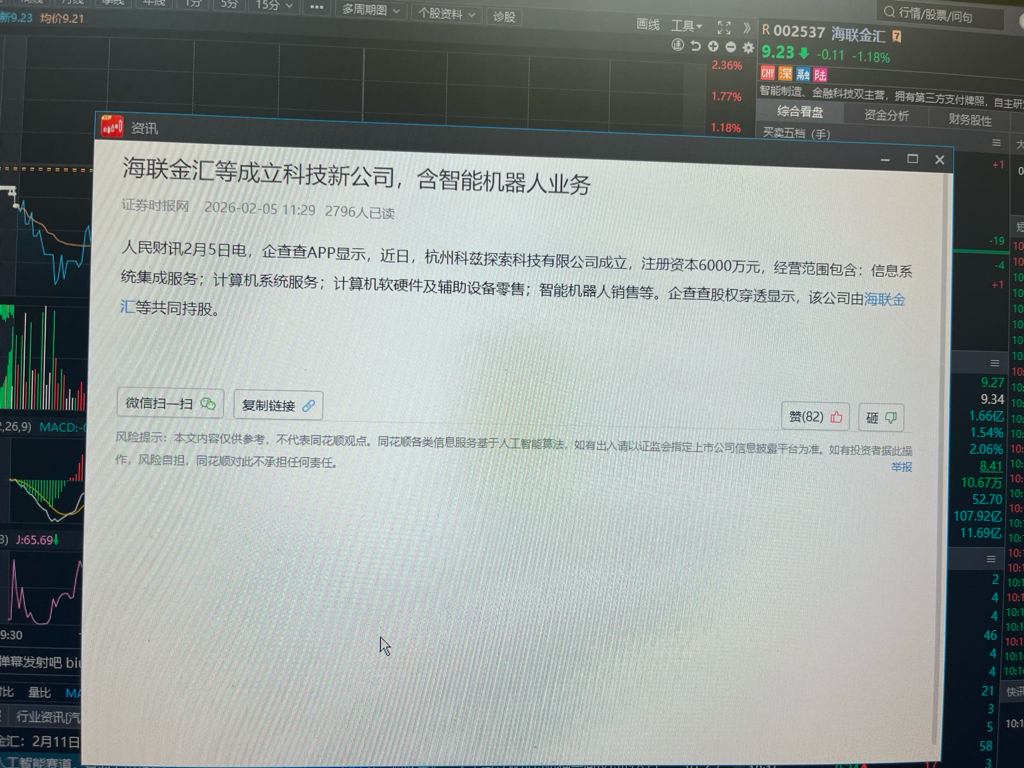Open the 海联金汇 hyperlink in article text
The image size is (1024, 768).
884,300
